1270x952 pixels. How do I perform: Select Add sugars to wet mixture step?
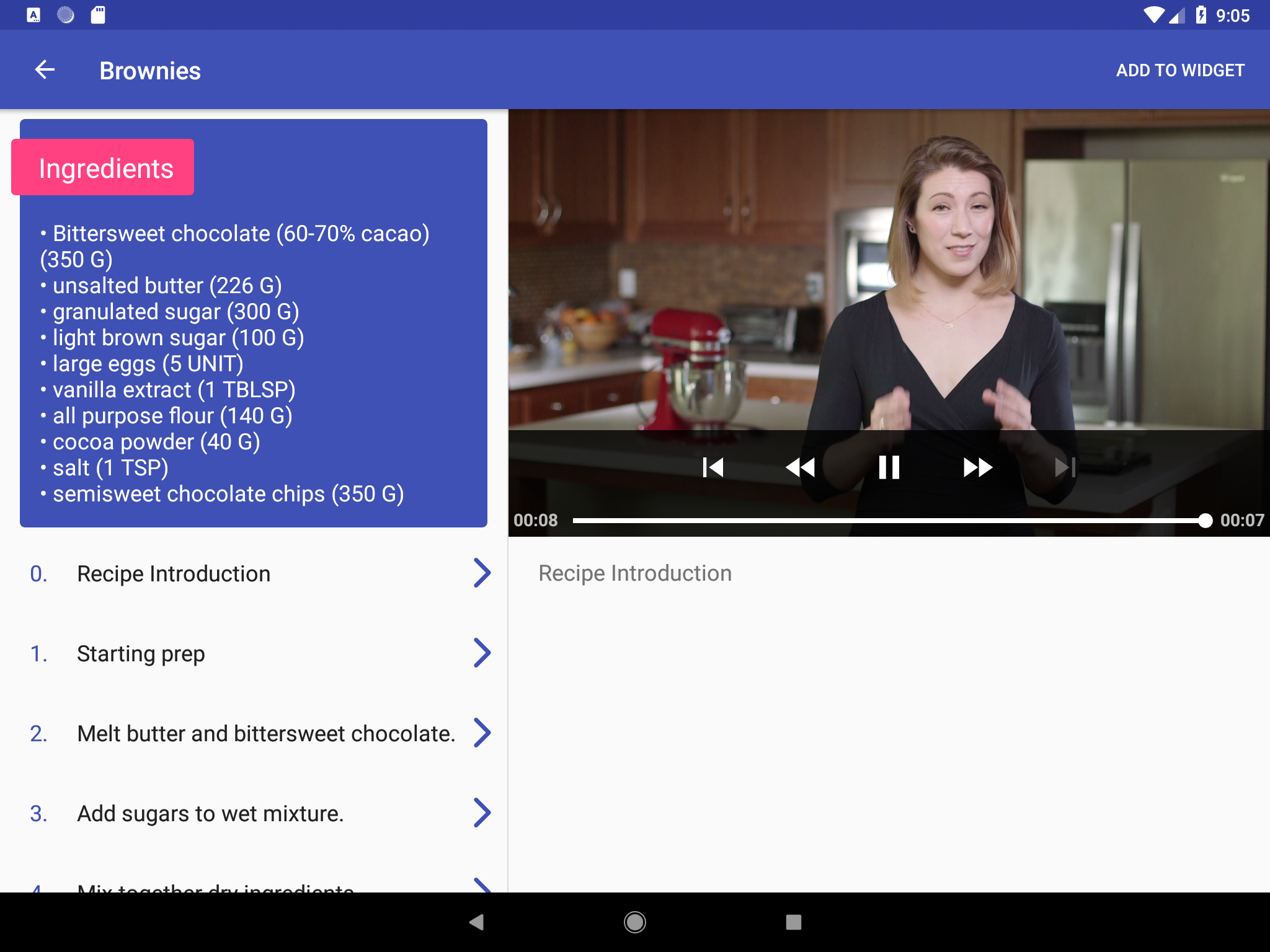coord(210,814)
